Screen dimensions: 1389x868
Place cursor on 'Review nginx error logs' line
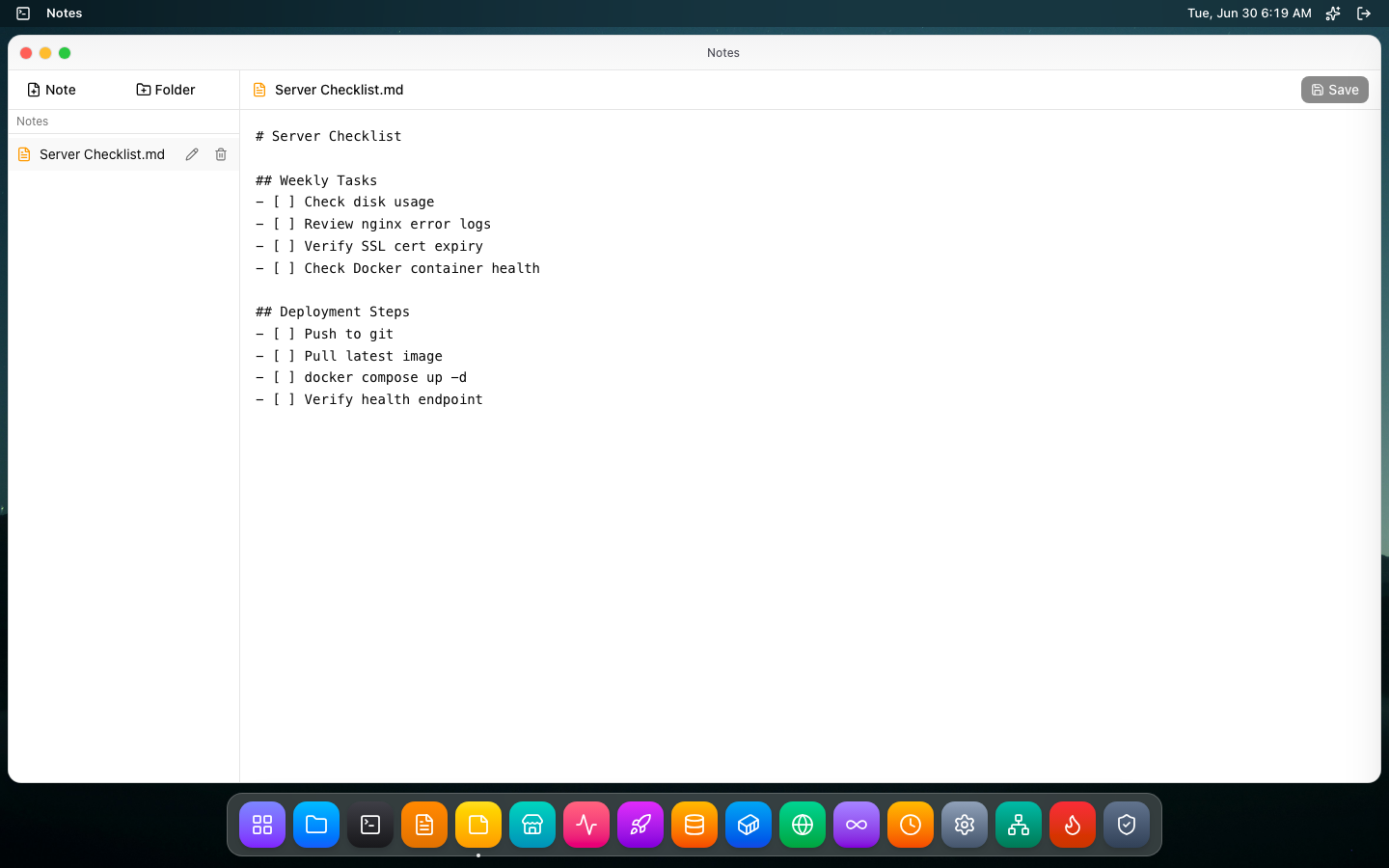pyautogui.click(x=373, y=224)
